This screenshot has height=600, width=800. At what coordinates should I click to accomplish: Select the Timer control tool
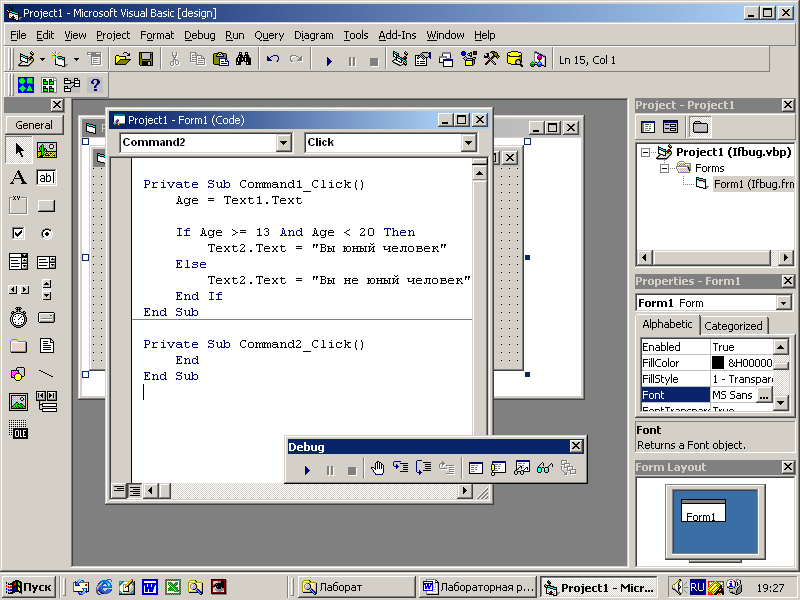point(18,318)
